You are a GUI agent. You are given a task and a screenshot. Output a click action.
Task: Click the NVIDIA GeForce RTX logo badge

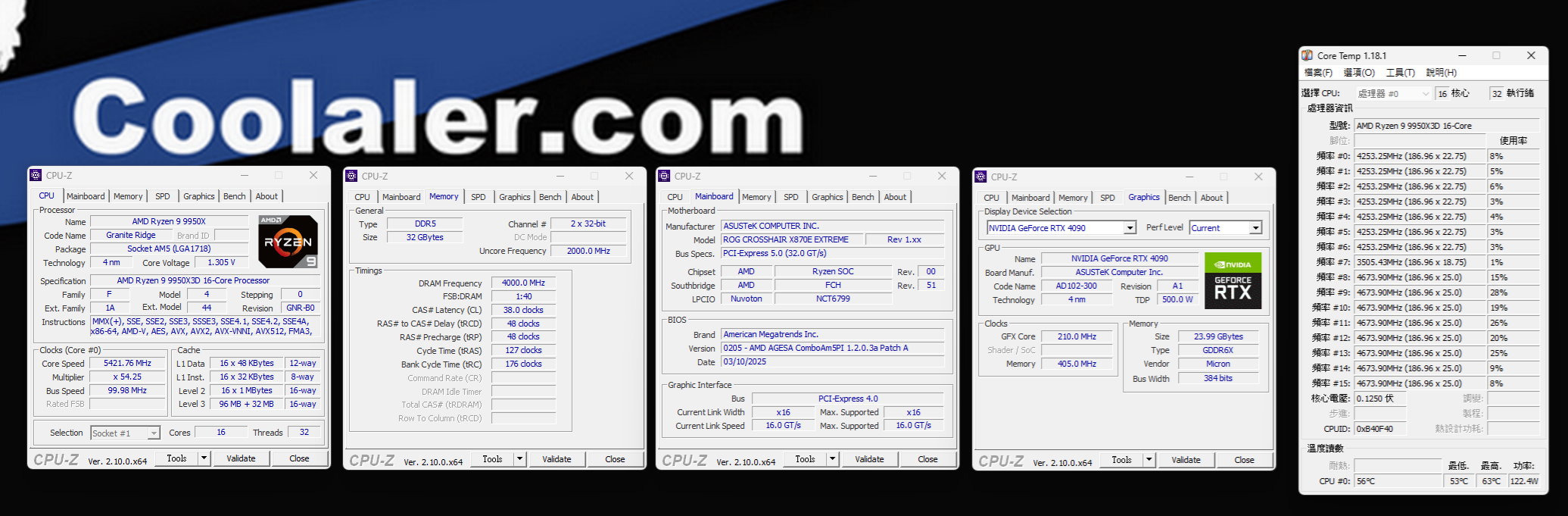1233,280
